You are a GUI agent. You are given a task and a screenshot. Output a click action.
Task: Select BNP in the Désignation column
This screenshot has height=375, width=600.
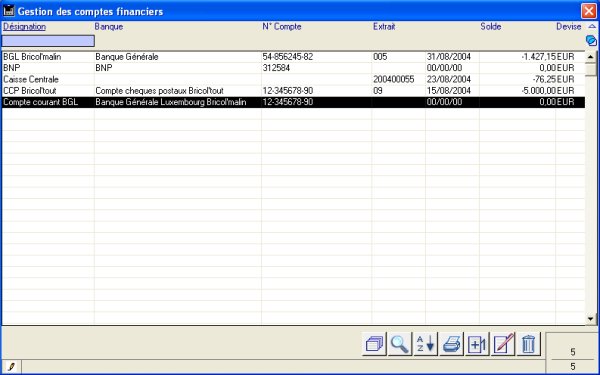pos(12,68)
